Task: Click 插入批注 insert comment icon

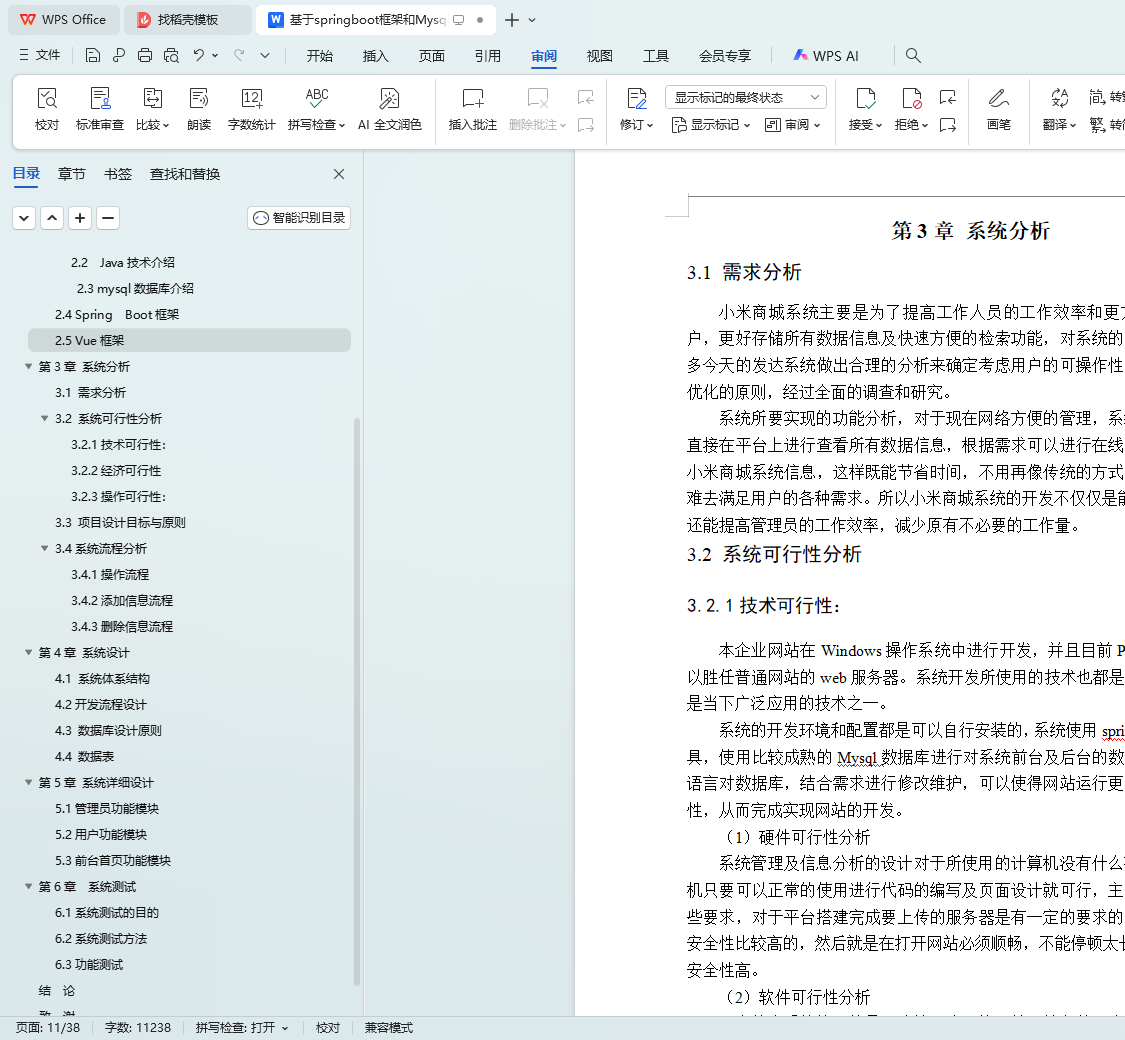Action: (x=473, y=98)
